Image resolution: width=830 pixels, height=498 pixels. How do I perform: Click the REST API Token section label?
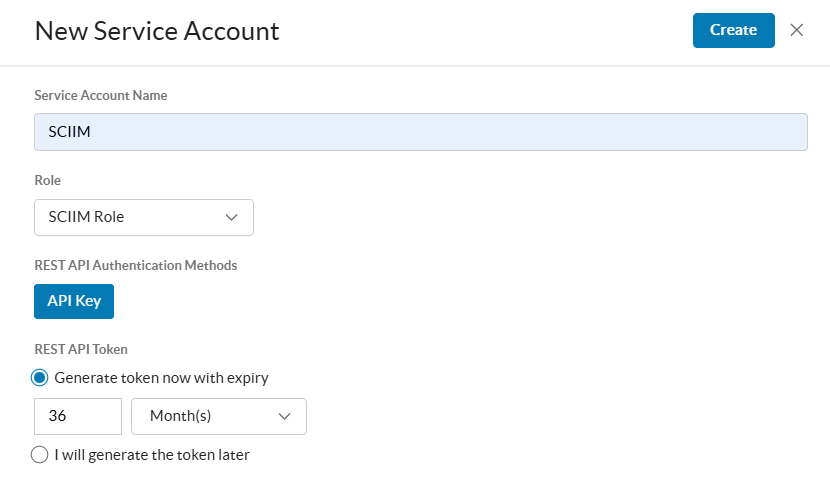point(81,349)
